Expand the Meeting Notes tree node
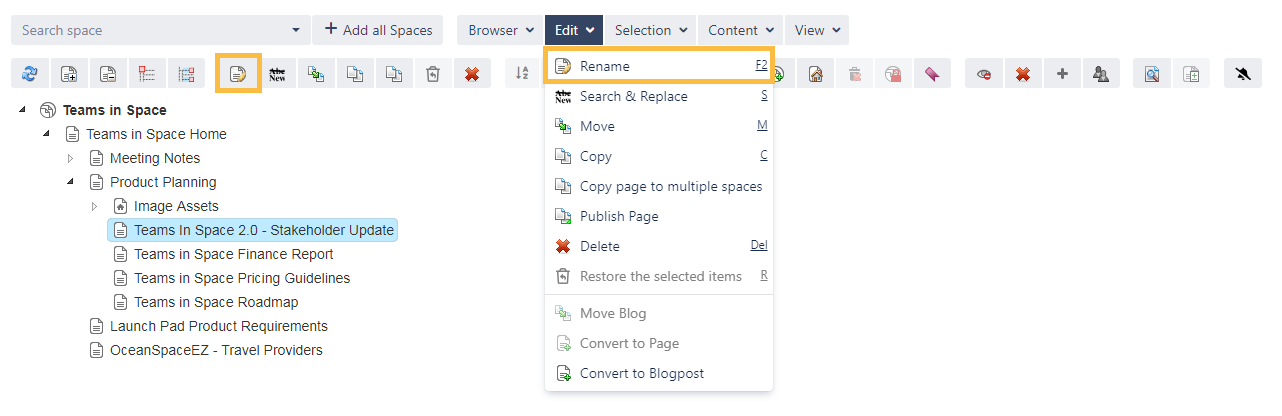The image size is (1282, 416). 71,158
